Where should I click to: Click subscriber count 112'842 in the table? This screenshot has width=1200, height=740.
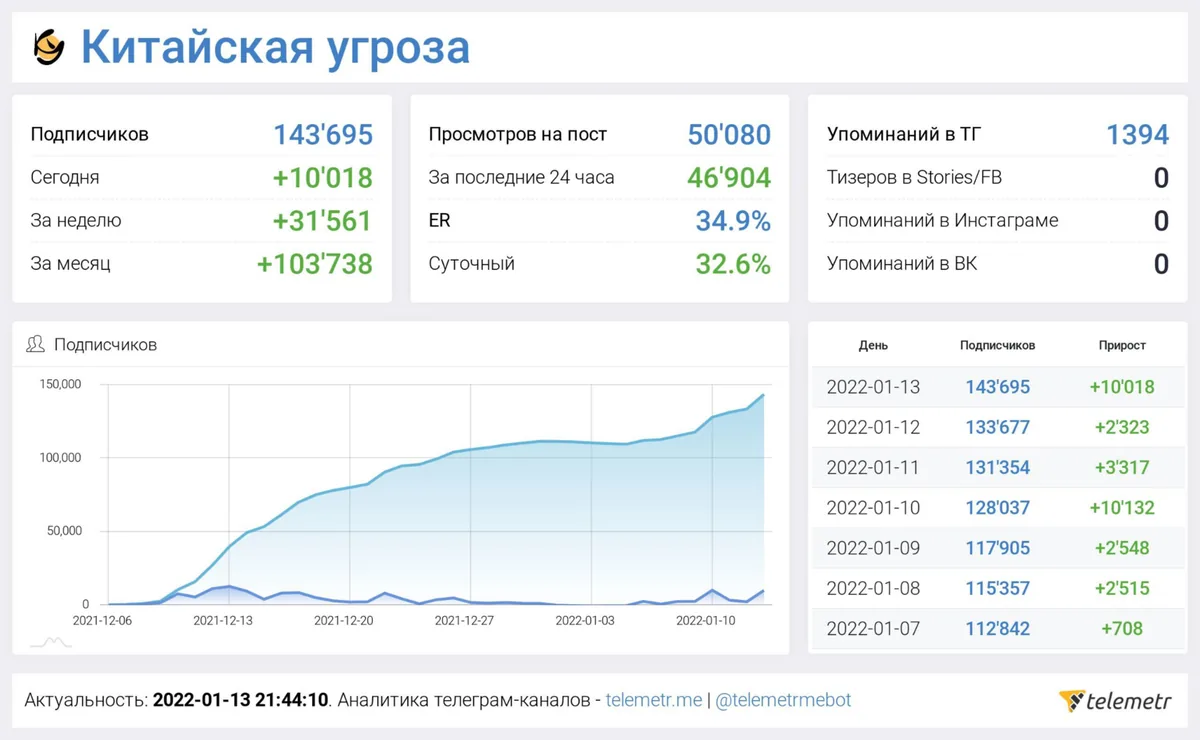tap(998, 628)
